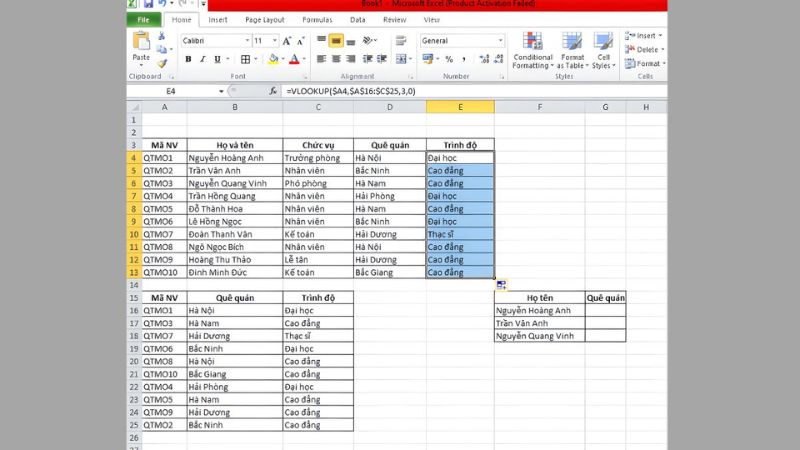
Task: Apply yellow Fill Color bucket
Action: coord(273,59)
